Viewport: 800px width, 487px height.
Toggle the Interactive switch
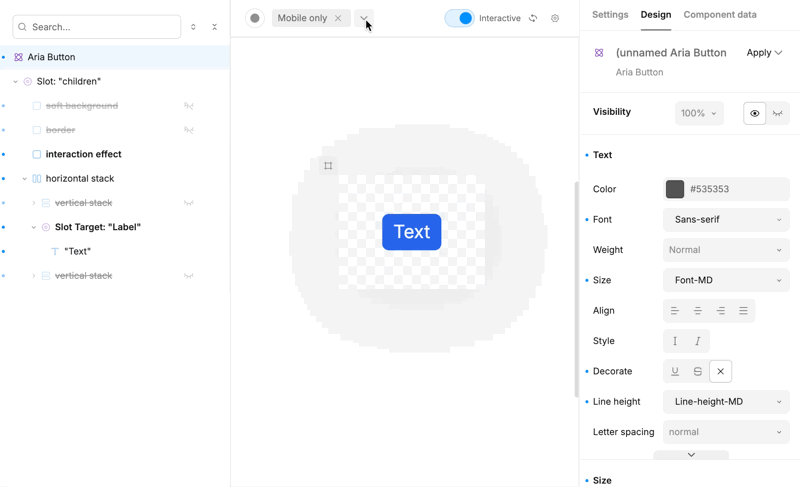459,18
